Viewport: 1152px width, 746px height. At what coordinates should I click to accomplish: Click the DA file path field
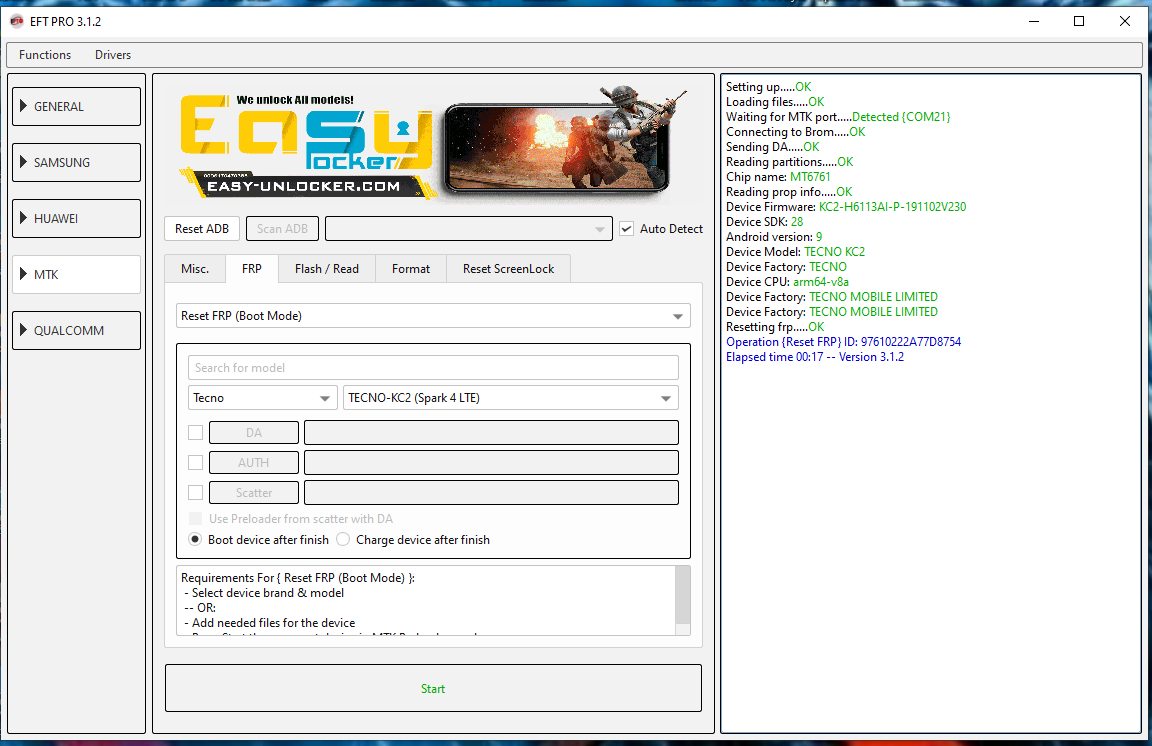492,432
